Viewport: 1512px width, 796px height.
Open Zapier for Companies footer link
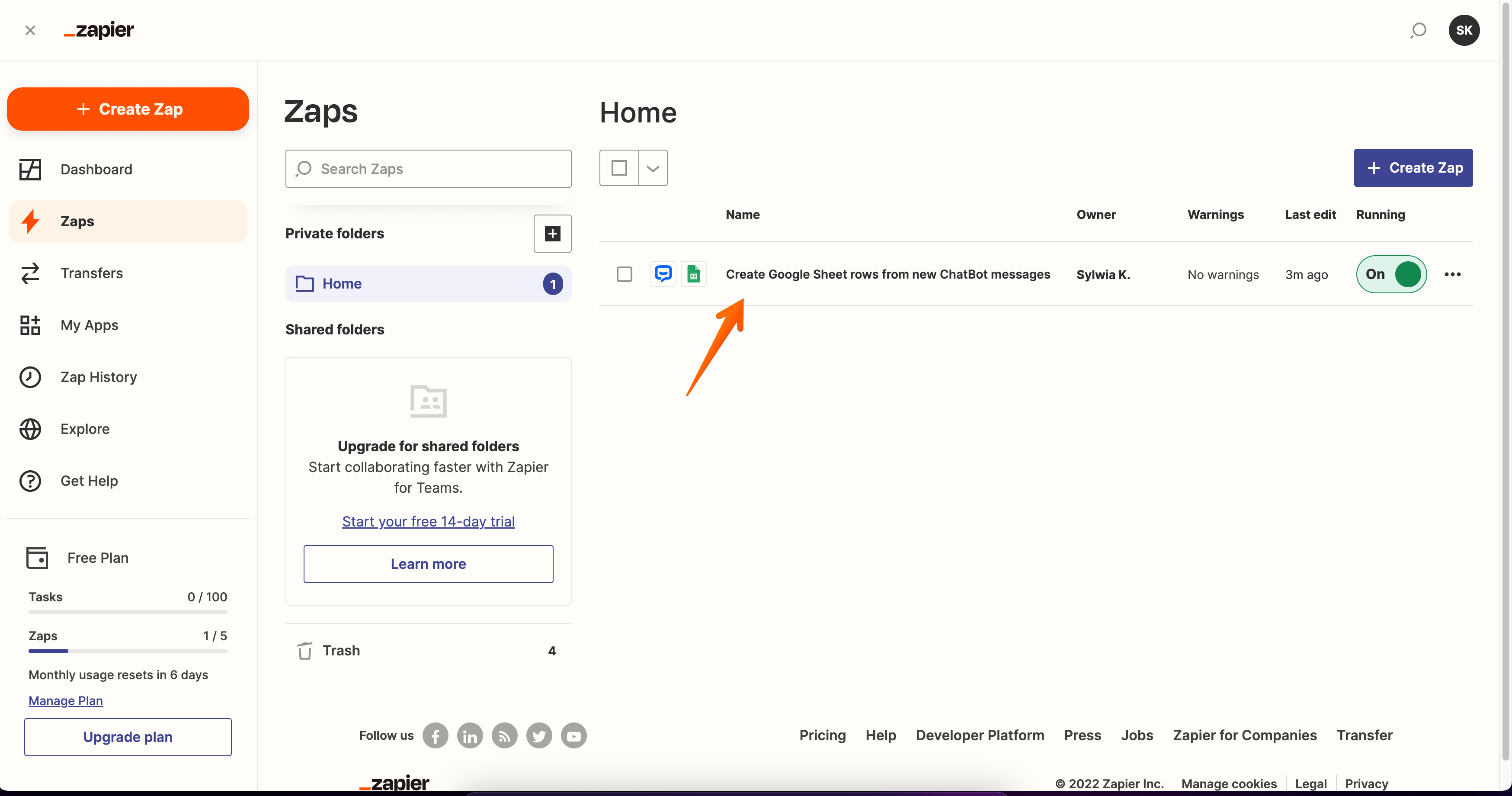(1244, 735)
